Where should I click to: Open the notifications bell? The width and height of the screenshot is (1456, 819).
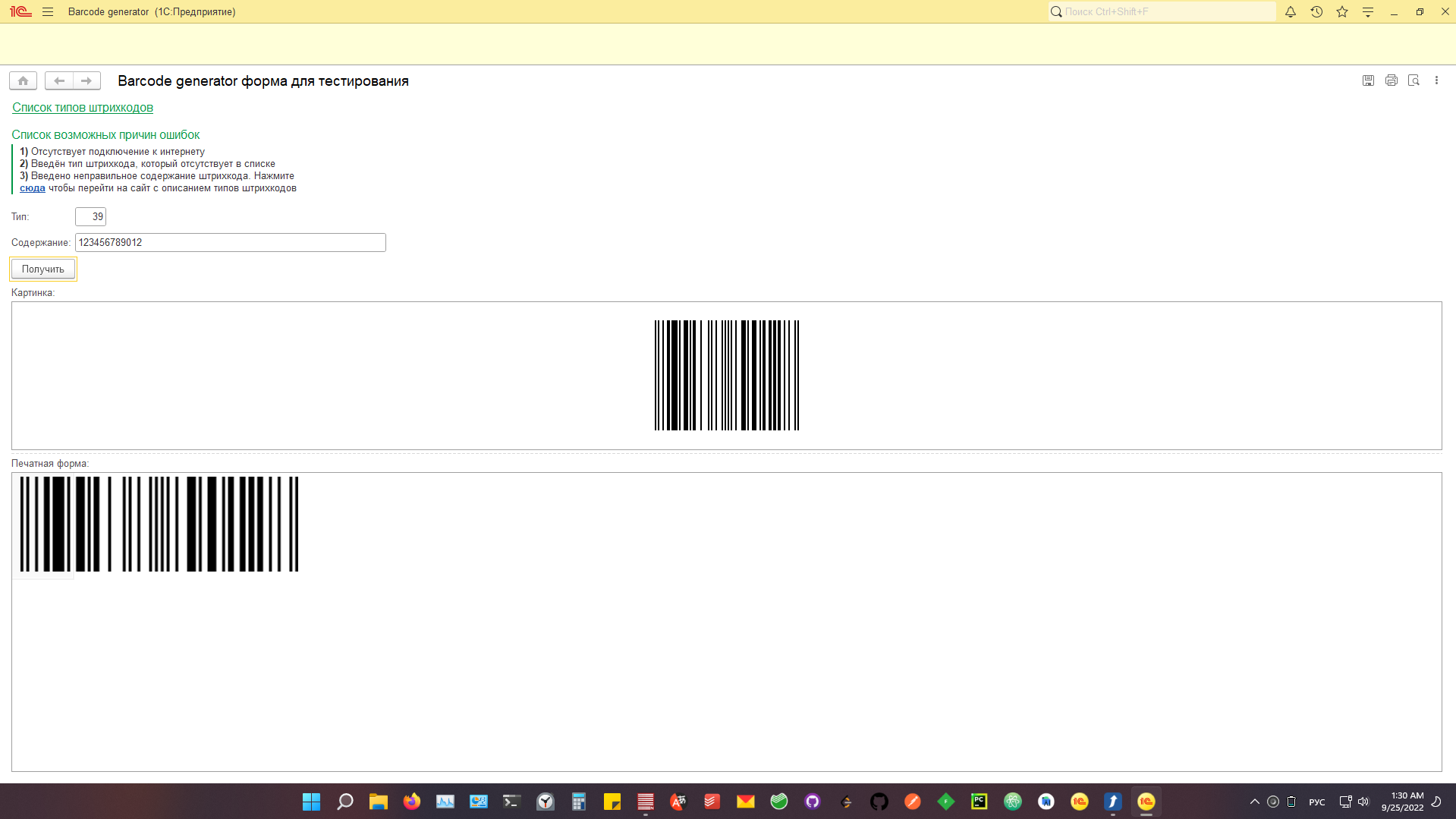[x=1291, y=11]
